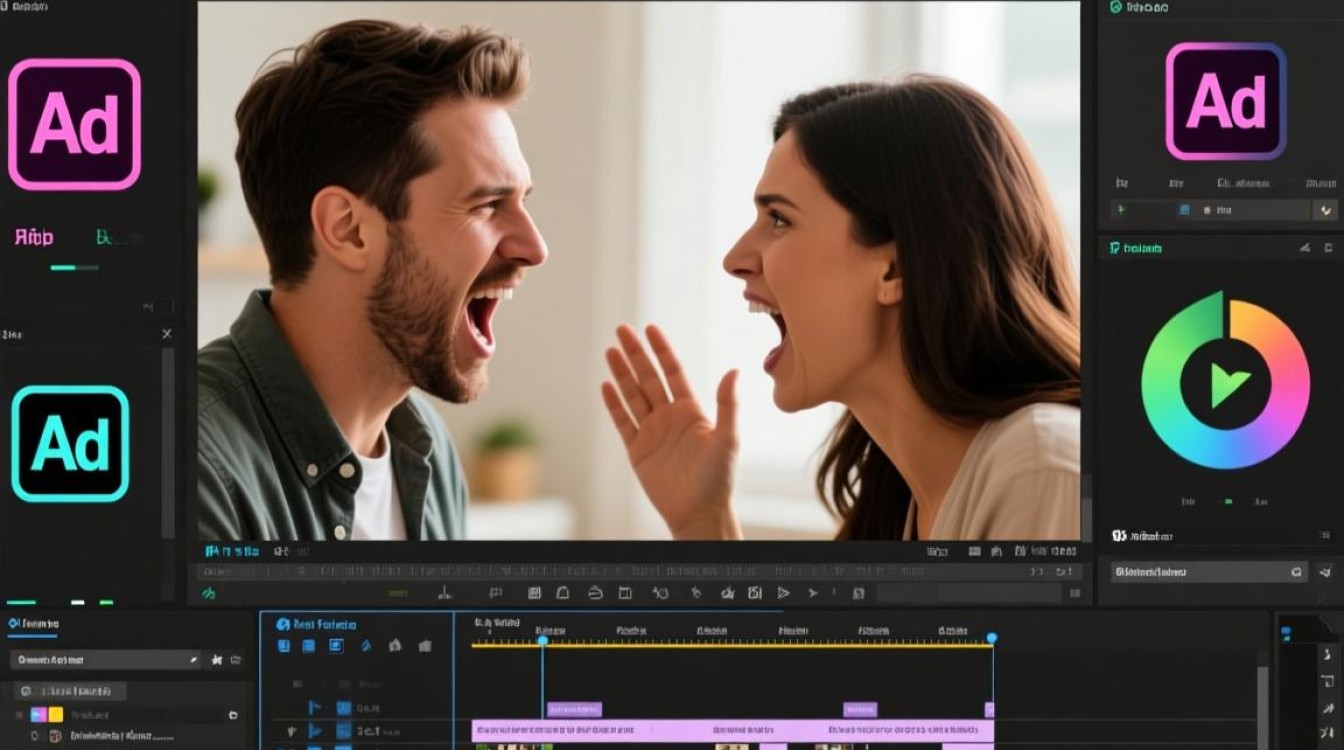Select the pink Ad logo in left panel
Screen dimensions: 1344x750
pyautogui.click(x=74, y=124)
